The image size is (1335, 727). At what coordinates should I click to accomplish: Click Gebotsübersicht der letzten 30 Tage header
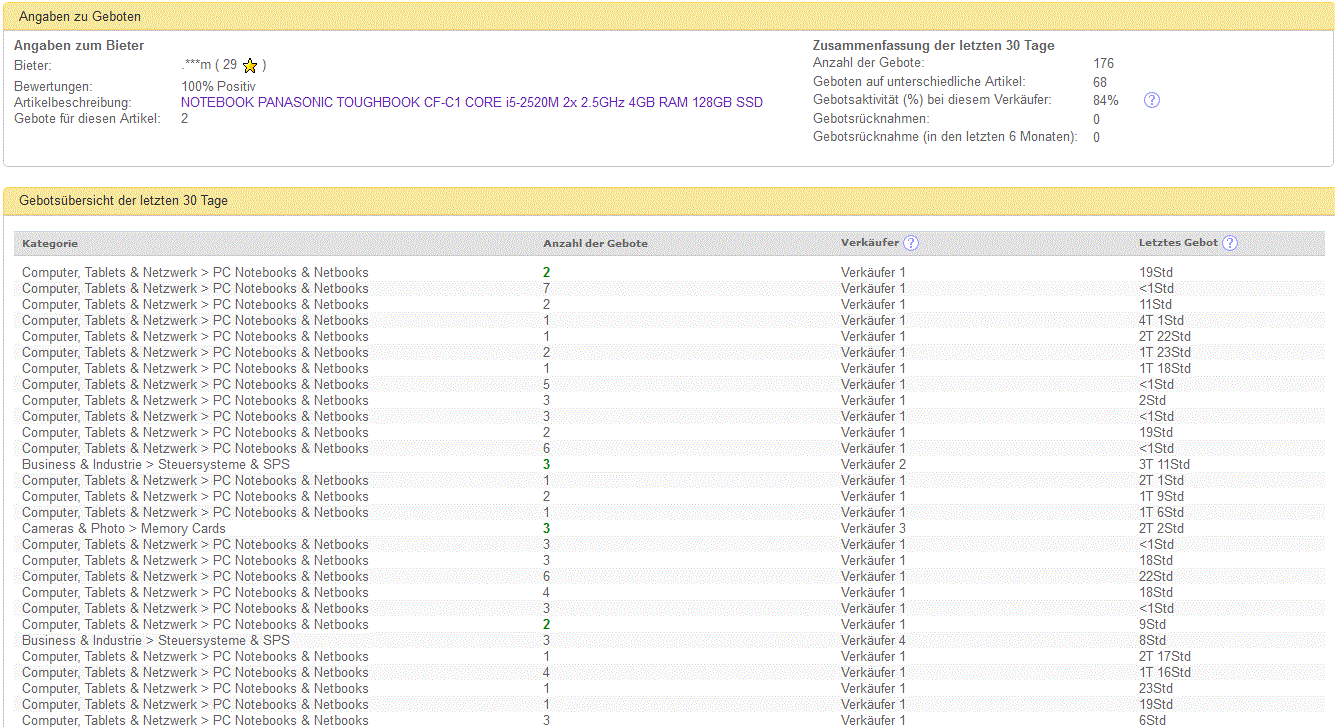pos(124,201)
